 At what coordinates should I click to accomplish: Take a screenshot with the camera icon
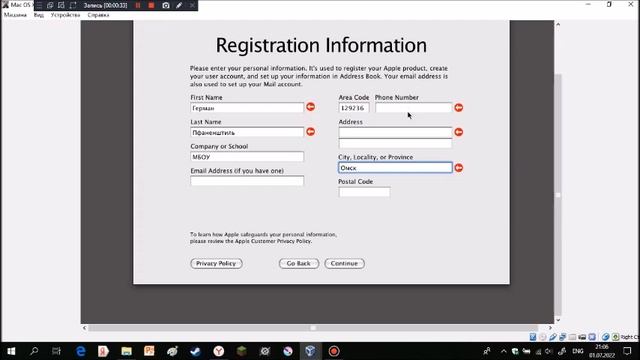[166, 5]
